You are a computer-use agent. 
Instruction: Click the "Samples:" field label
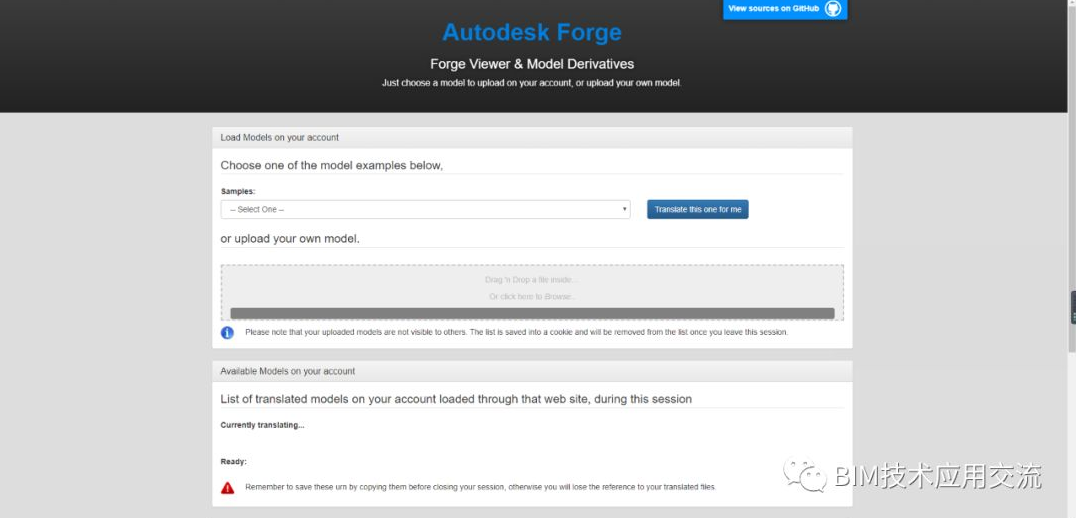pos(238,191)
